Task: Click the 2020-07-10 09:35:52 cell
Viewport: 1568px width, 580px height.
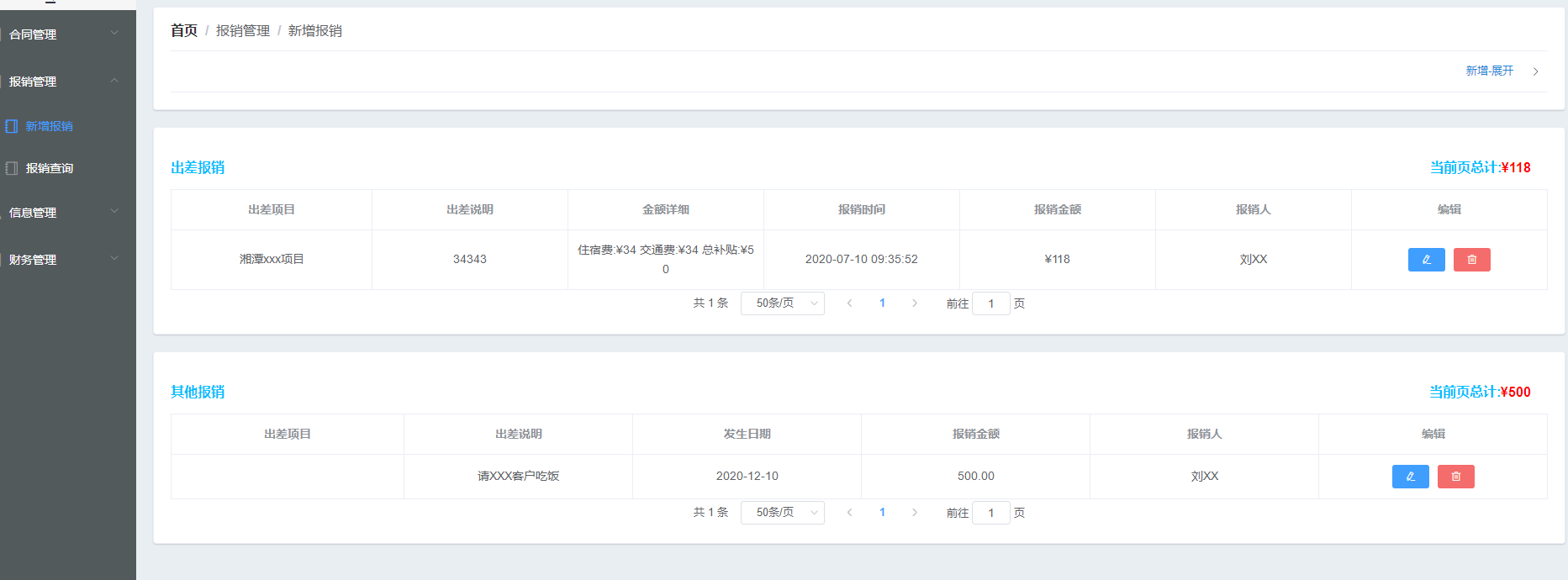Action: (862, 260)
